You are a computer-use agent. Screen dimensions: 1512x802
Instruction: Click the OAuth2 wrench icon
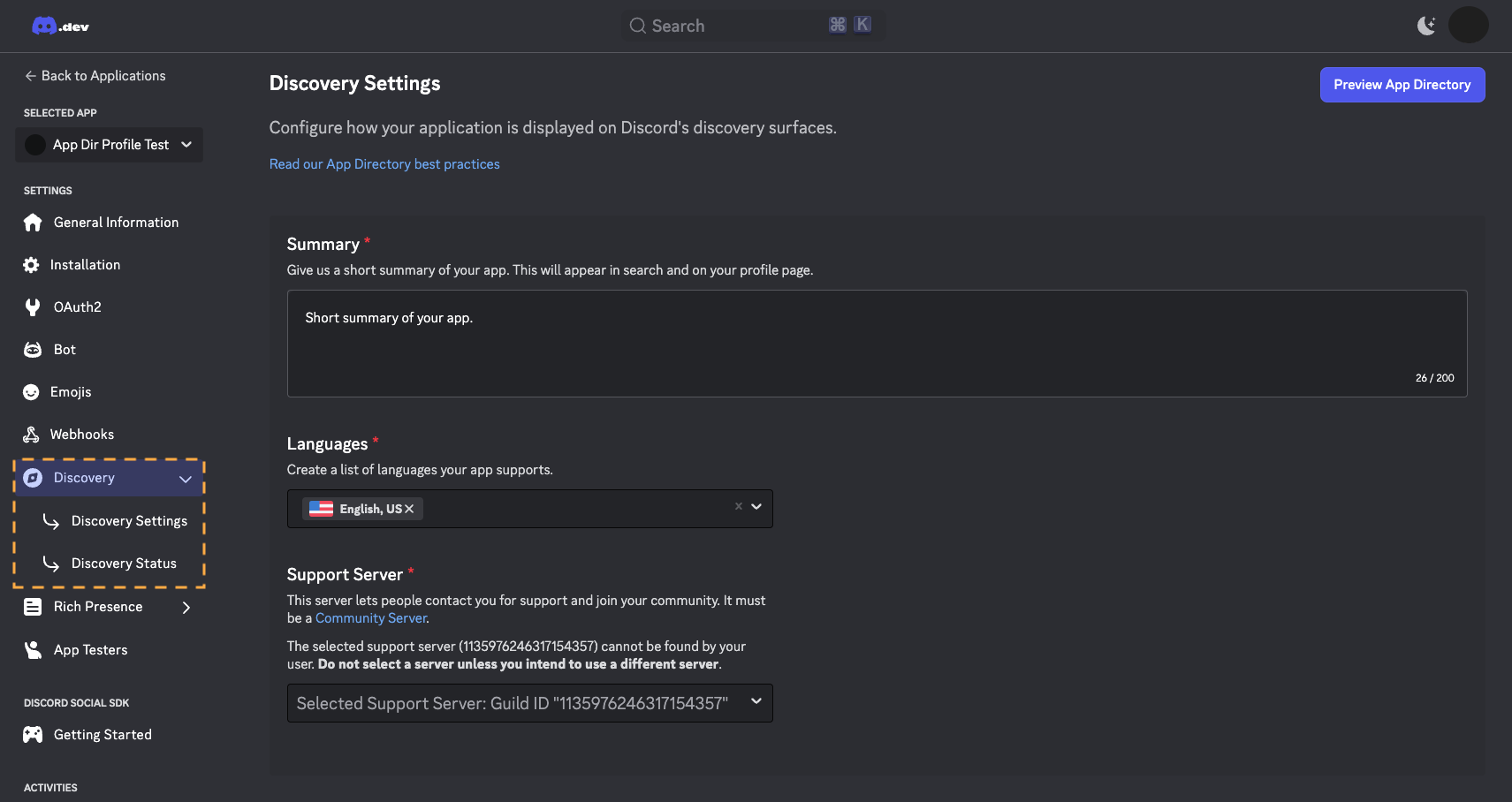pos(33,307)
